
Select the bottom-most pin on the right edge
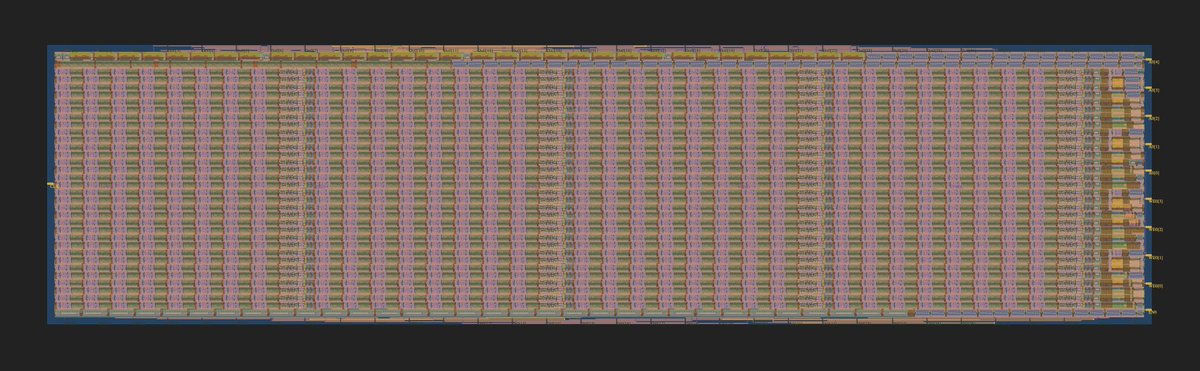click(1148, 311)
